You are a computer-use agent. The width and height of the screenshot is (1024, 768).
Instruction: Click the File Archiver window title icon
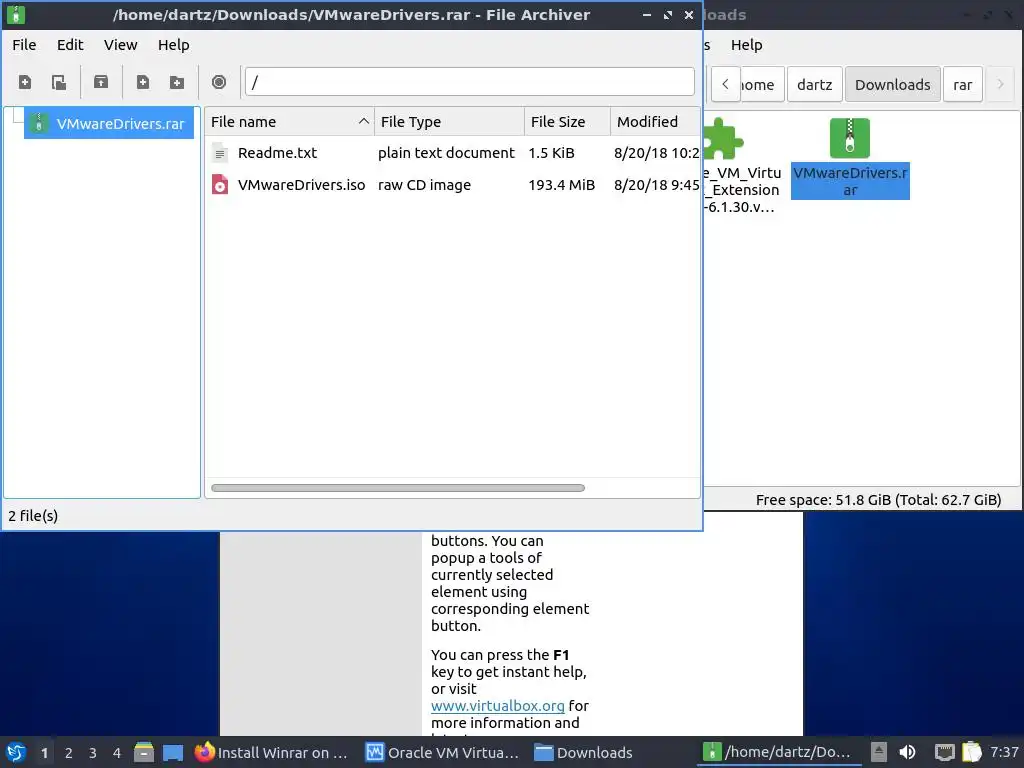click(x=16, y=14)
